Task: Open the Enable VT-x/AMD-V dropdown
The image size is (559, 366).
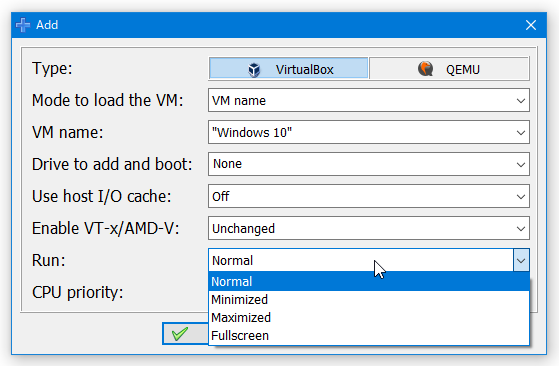Action: tap(369, 228)
